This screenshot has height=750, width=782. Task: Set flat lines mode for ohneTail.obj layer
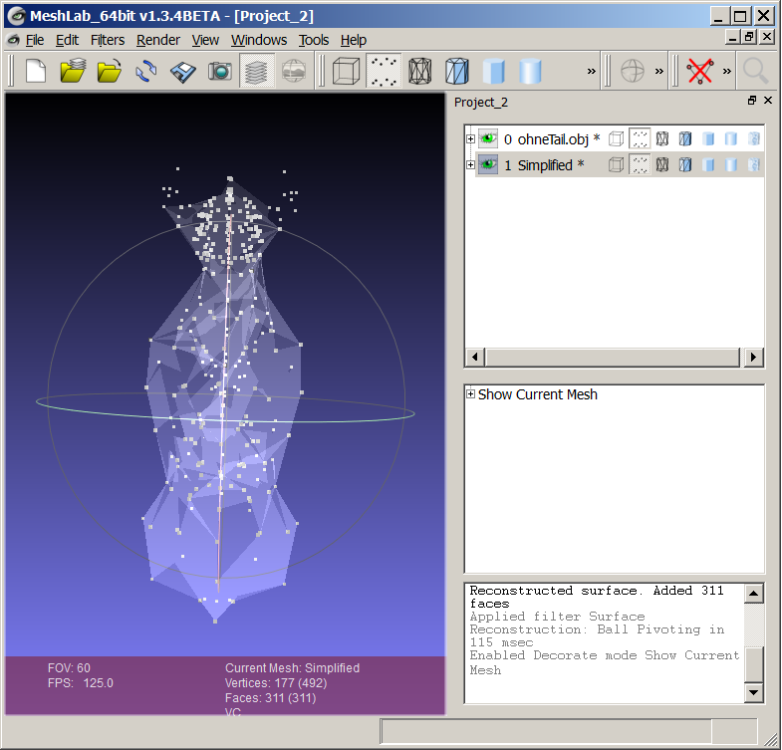708,139
